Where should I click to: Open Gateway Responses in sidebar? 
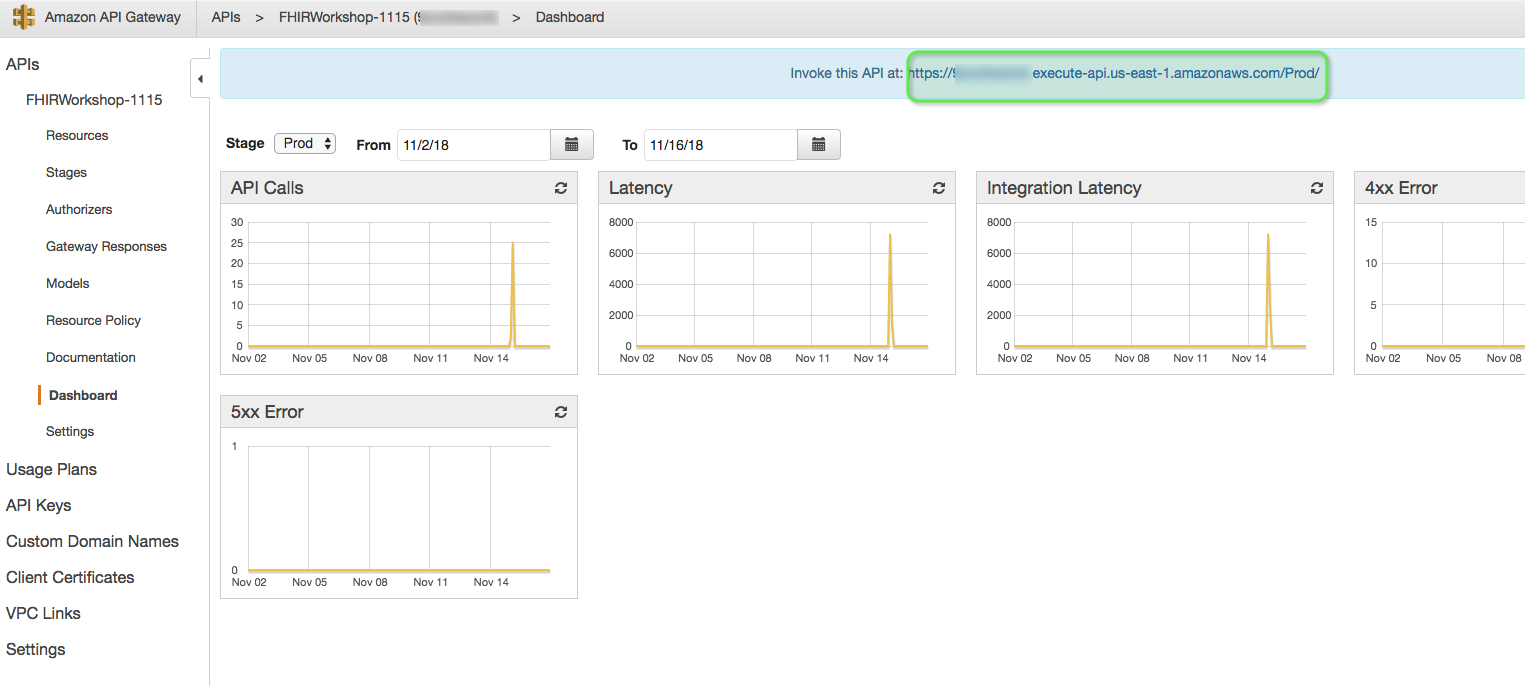[106, 246]
